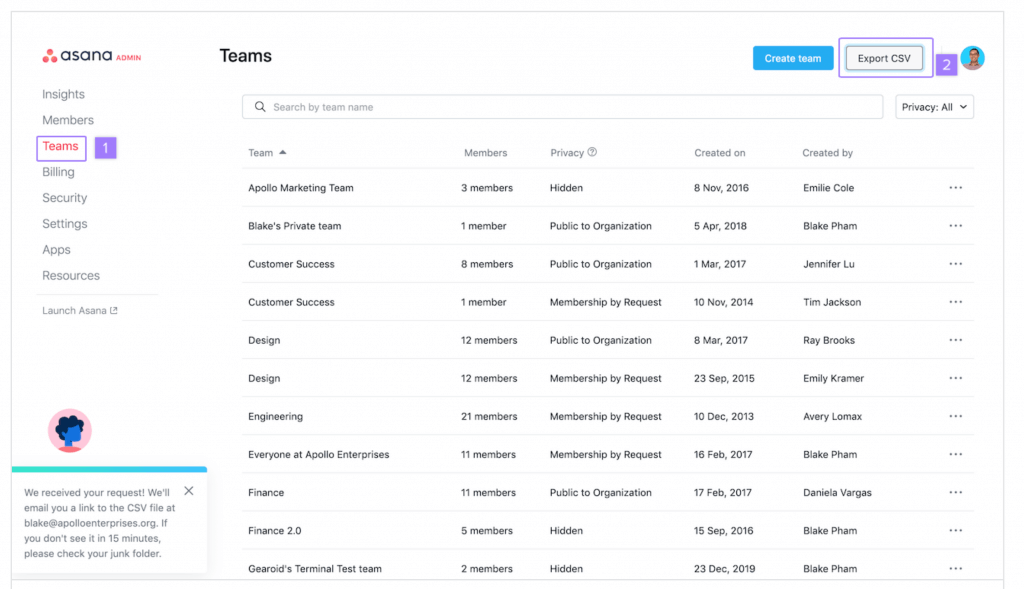Open the user profile avatar menu
The image size is (1024, 589).
pos(972,58)
